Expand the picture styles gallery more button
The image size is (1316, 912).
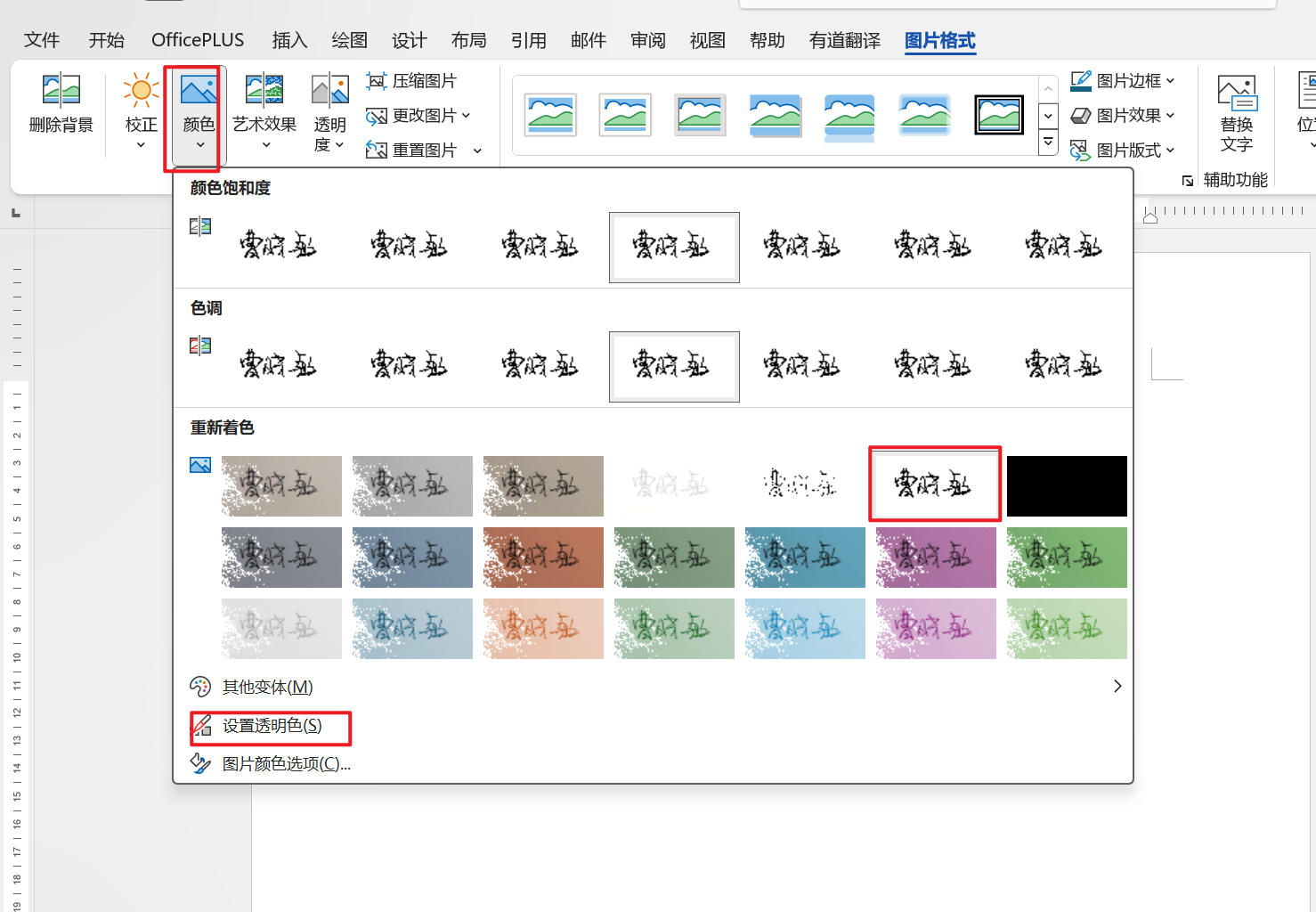click(x=1048, y=142)
